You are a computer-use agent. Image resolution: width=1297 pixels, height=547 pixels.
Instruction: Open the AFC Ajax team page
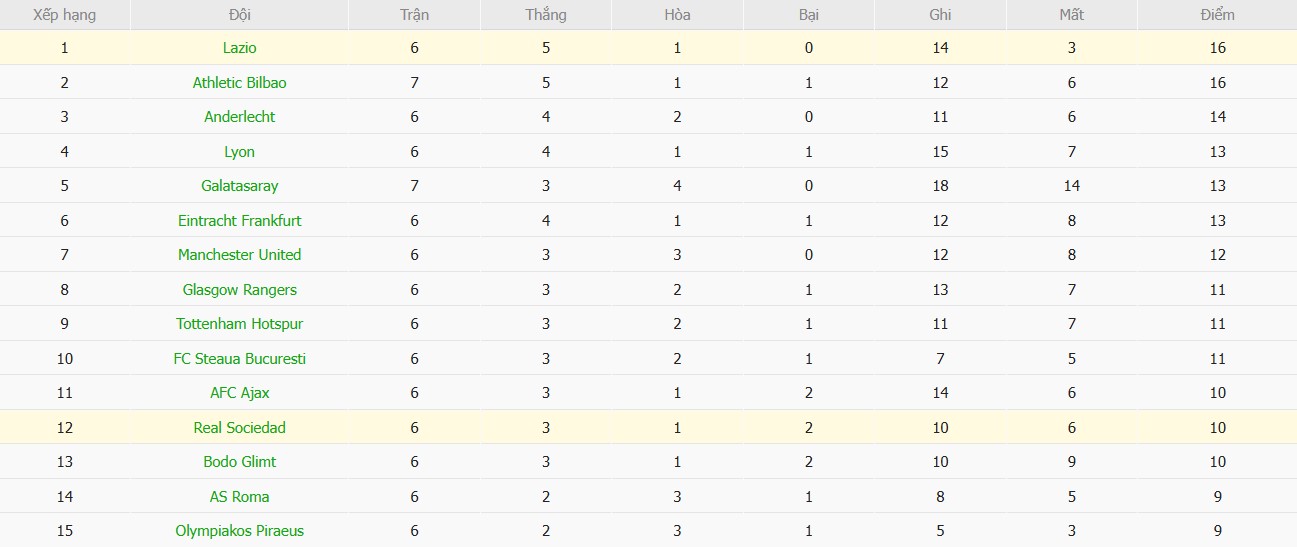coord(240,393)
